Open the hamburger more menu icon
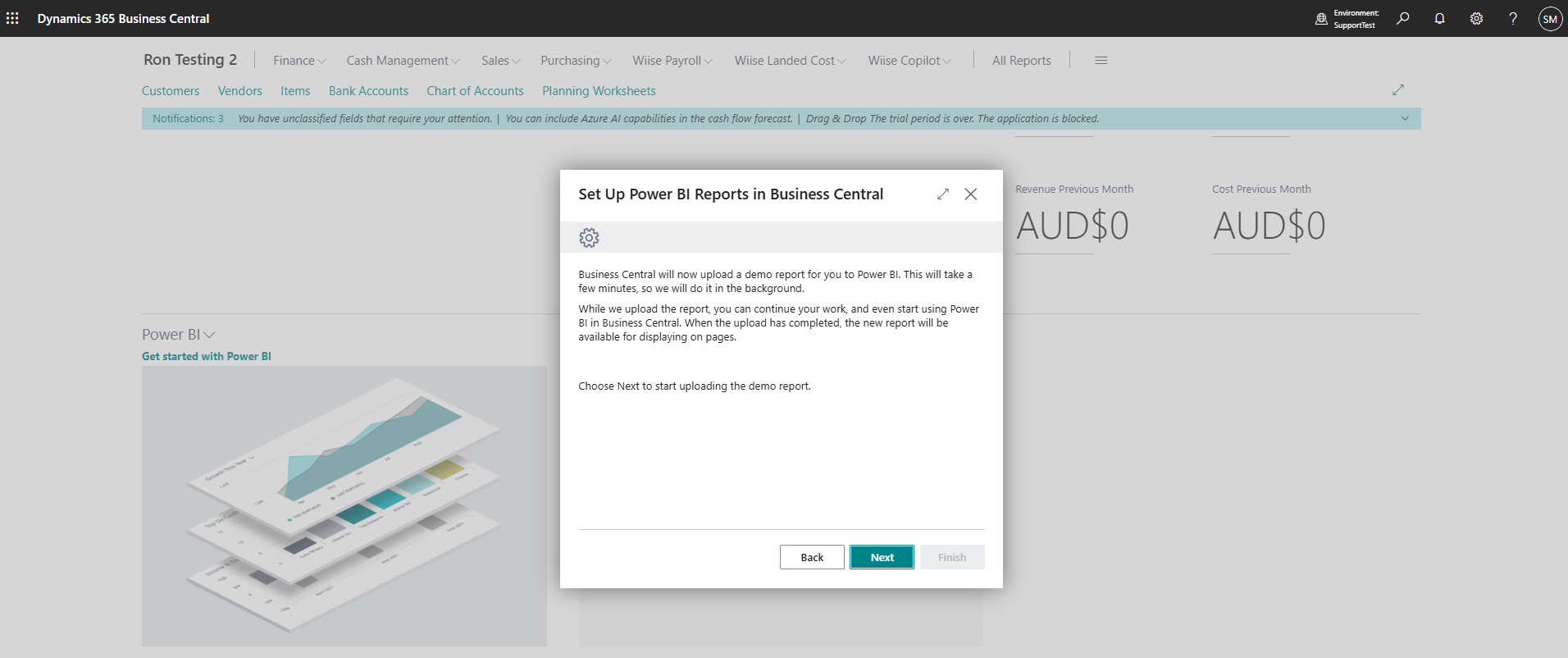Screen dimensions: 1568x658 (1101, 60)
